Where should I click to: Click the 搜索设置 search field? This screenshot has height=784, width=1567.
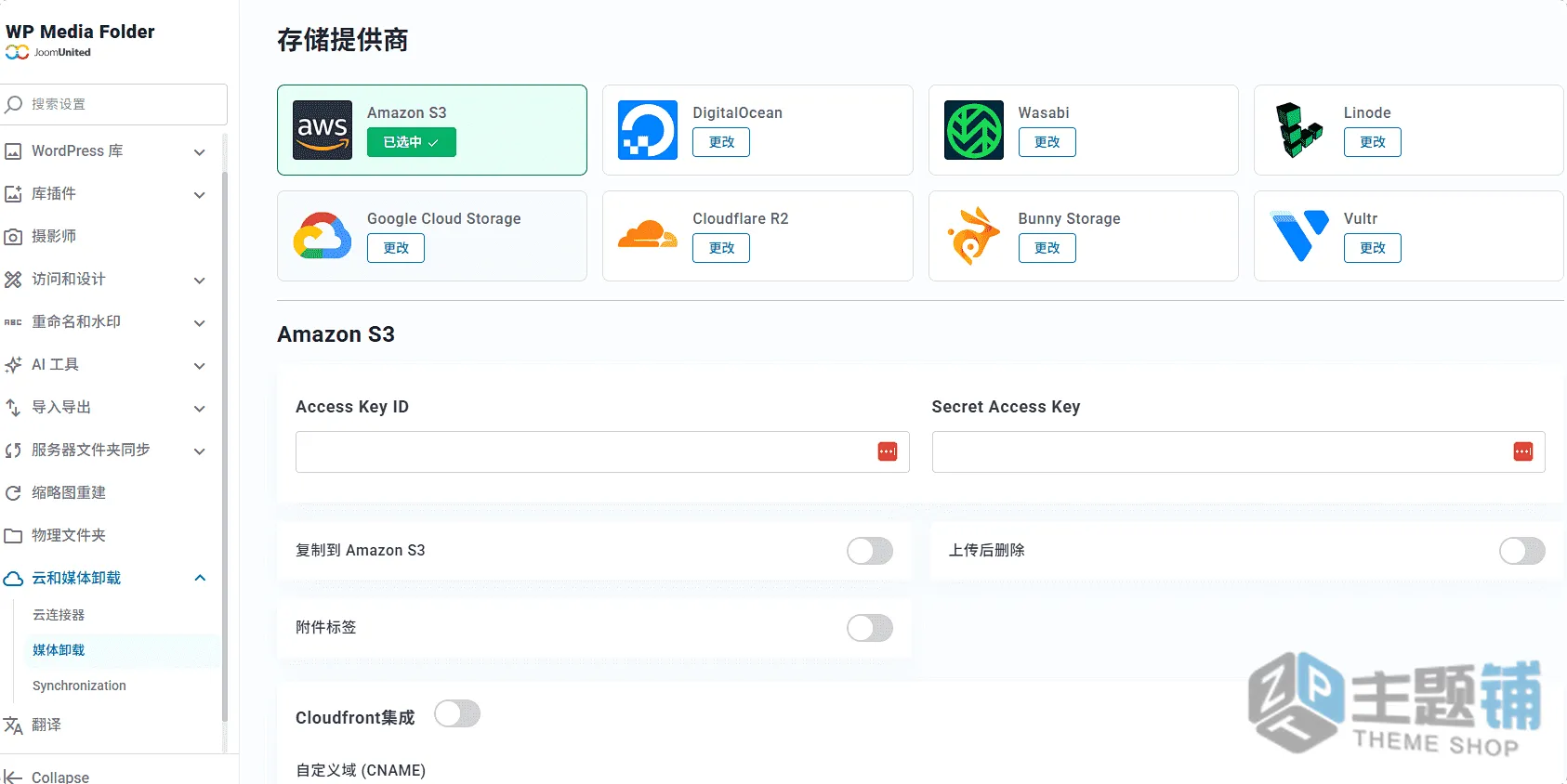click(x=113, y=104)
